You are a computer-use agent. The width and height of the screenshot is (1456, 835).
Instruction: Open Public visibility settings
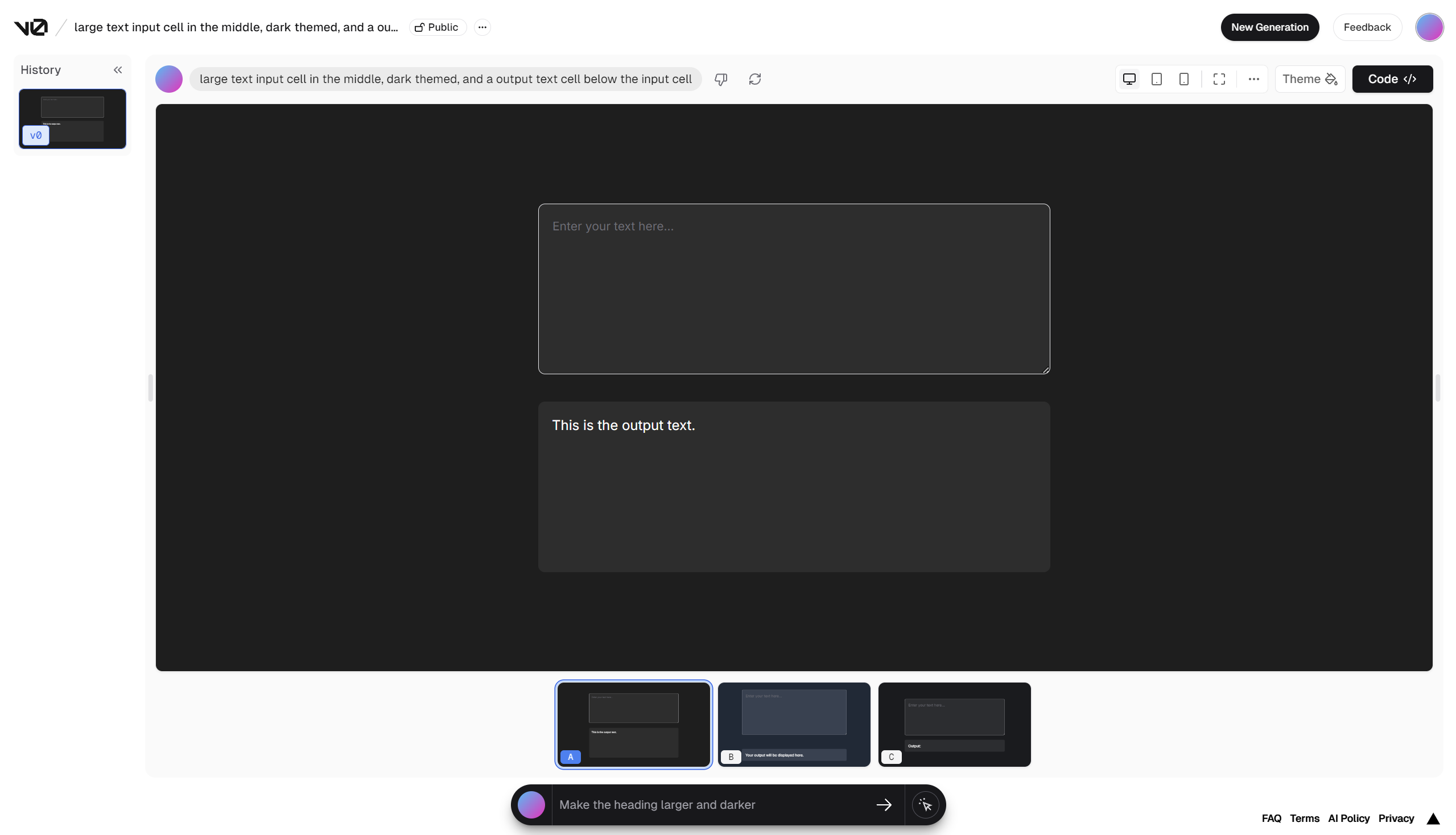tap(437, 27)
